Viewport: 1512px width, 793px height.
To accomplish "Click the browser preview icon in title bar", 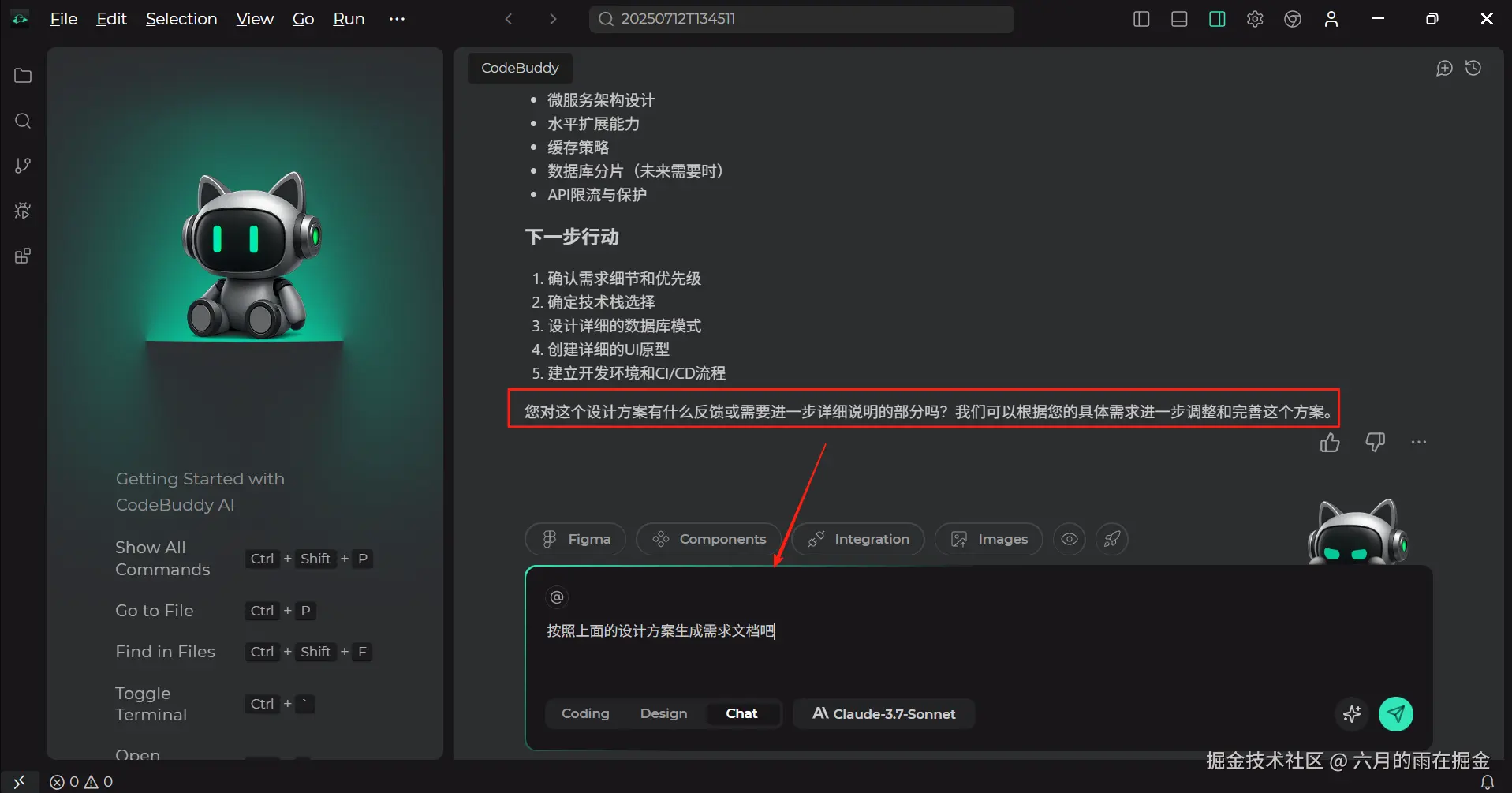I will [1293, 19].
